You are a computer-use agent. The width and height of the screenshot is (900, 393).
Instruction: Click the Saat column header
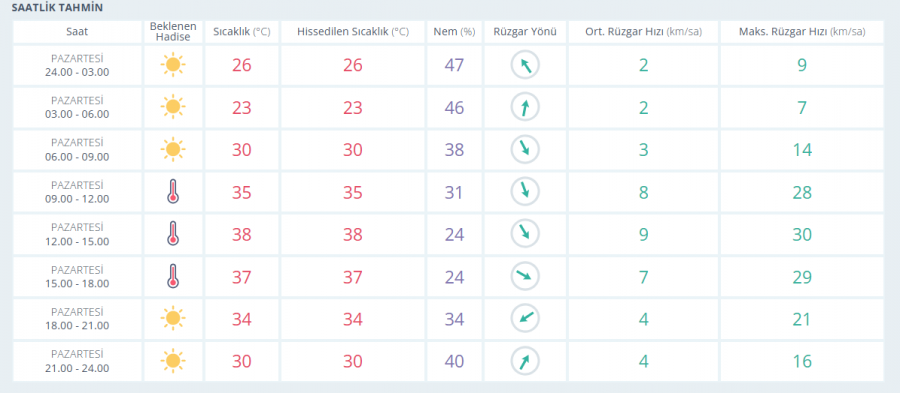point(77,32)
